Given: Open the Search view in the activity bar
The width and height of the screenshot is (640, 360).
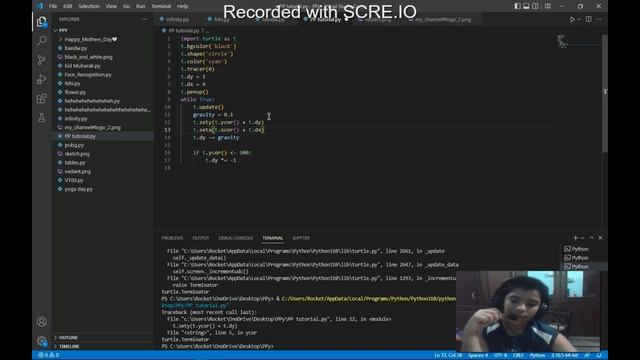Looking at the screenshot, I should coord(42,40).
